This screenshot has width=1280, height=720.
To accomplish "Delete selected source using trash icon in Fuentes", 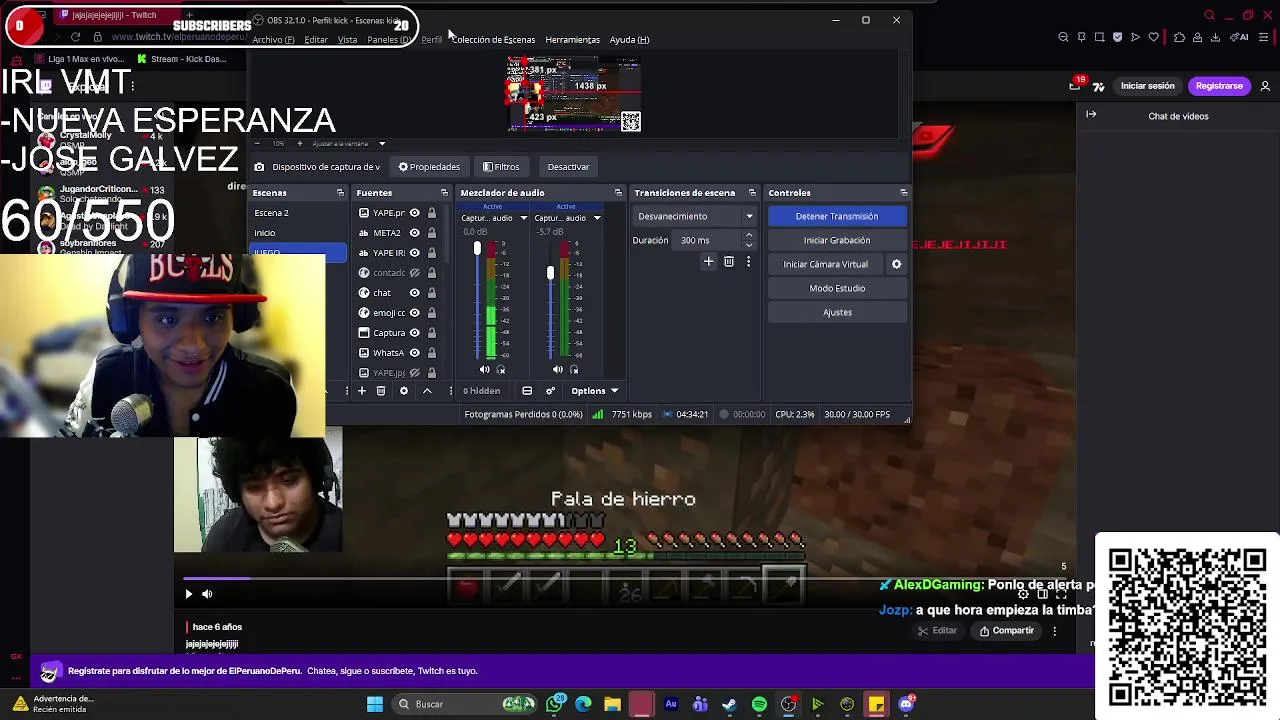I will 381,391.
